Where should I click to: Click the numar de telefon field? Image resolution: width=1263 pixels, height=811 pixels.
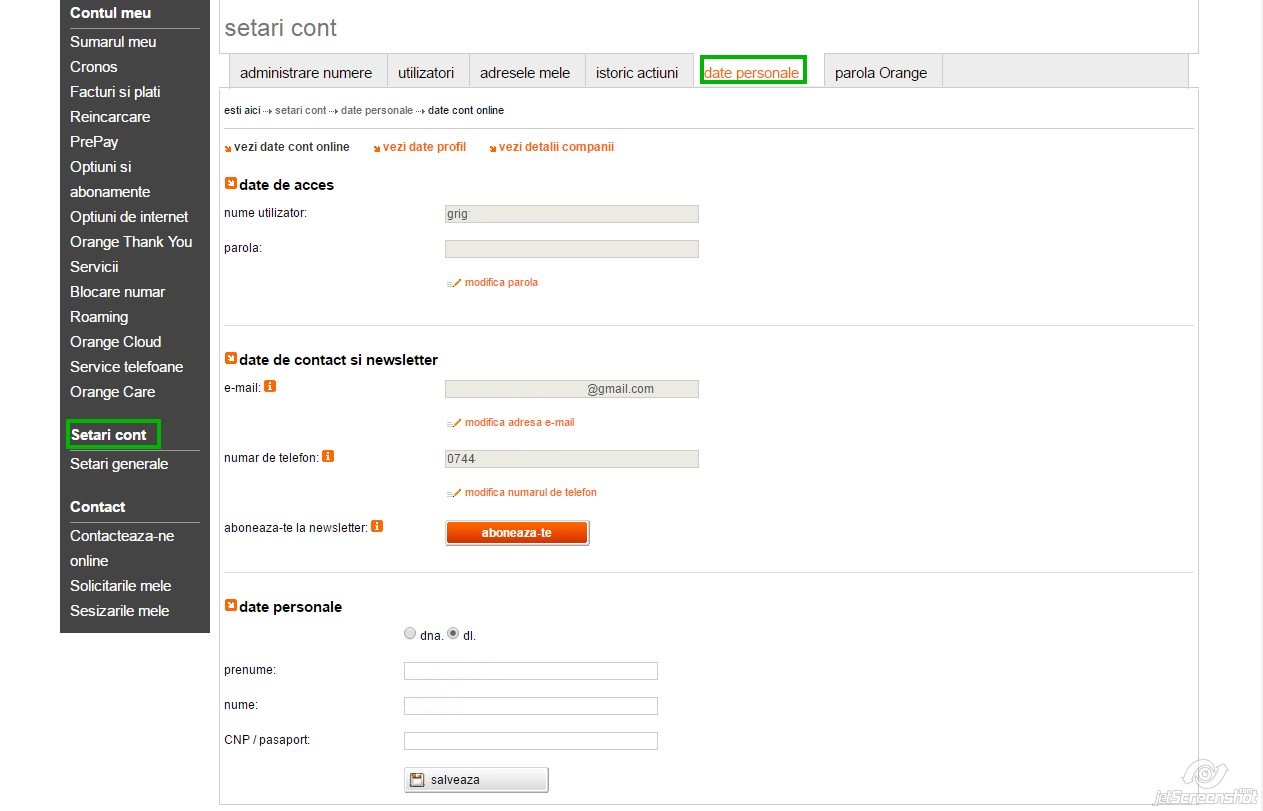coord(572,459)
